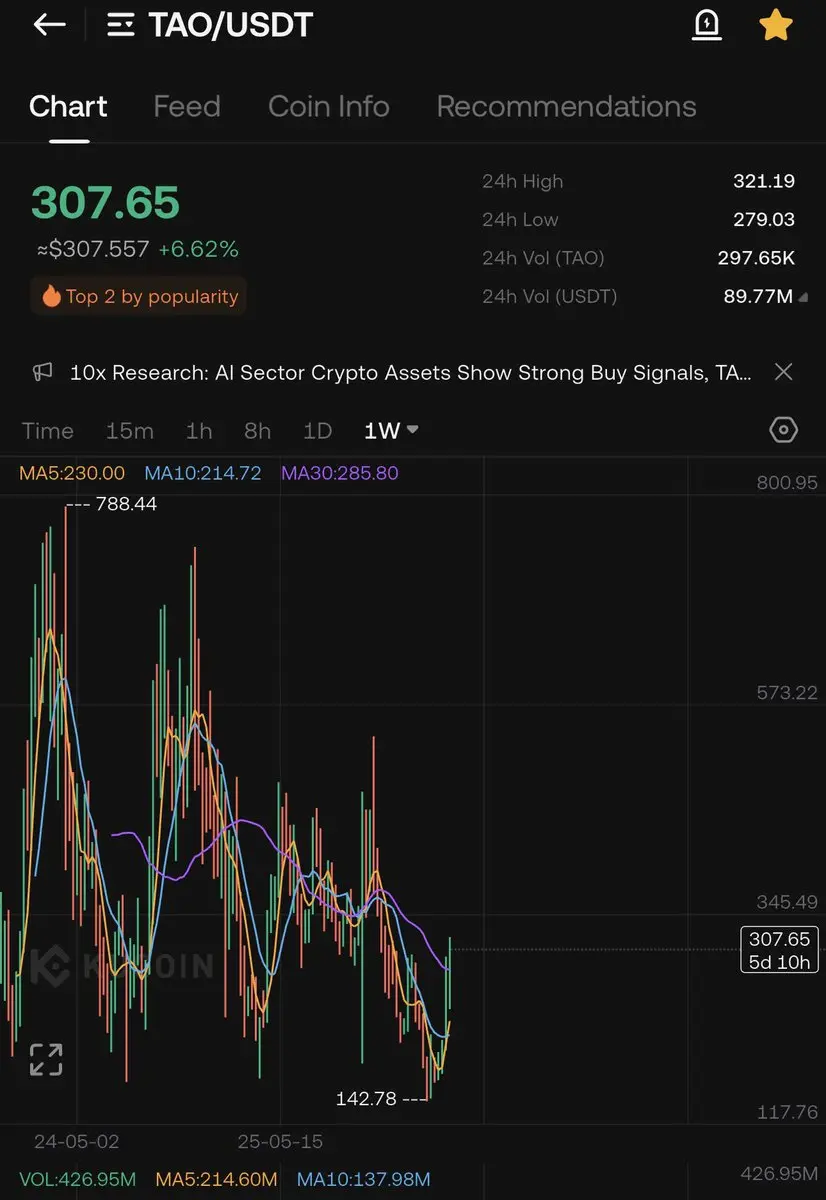Tap the VOL:426.95M label
The width and height of the screenshot is (826, 1200).
point(77,1180)
